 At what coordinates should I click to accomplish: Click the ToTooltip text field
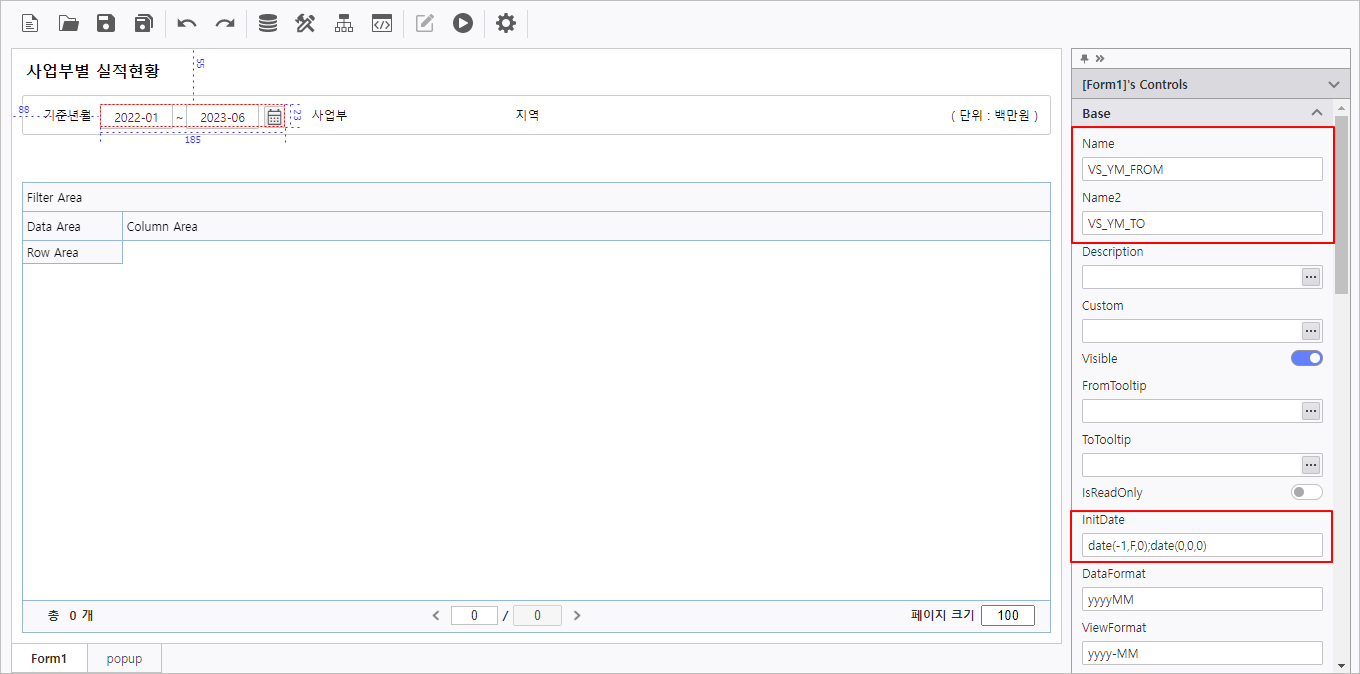pyautogui.click(x=1191, y=465)
